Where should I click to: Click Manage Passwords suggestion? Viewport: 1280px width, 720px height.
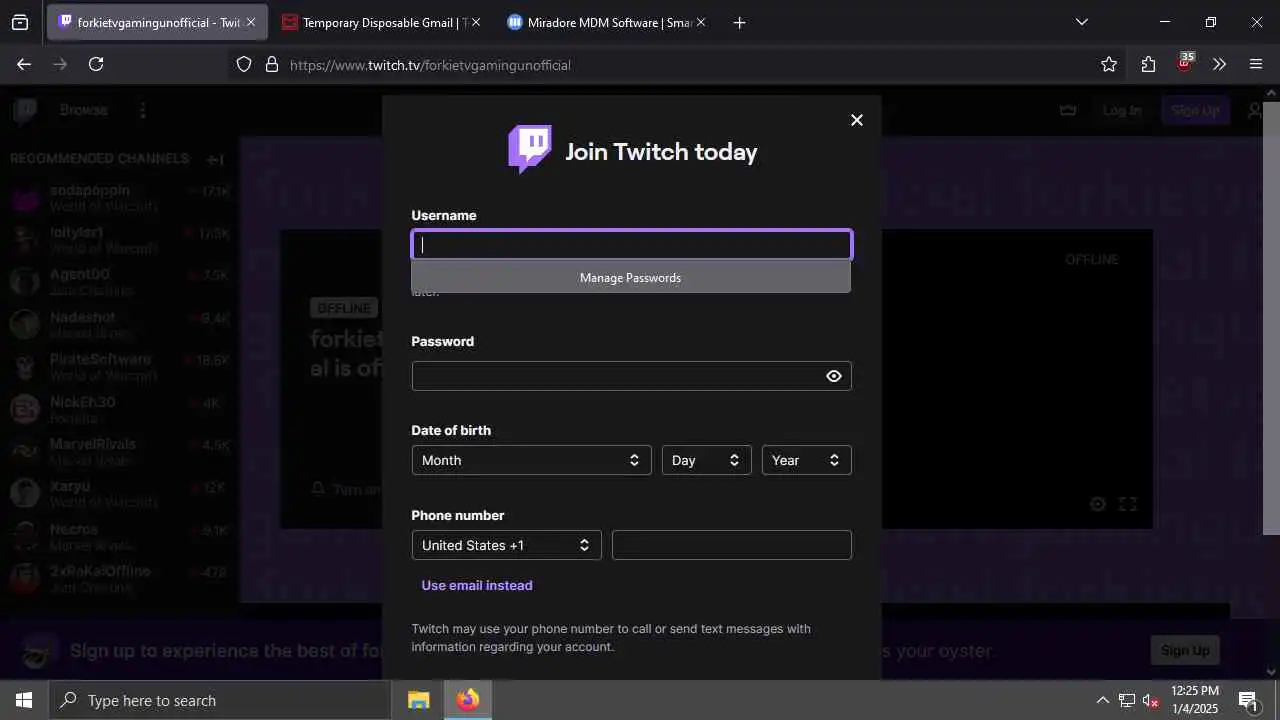tap(630, 277)
